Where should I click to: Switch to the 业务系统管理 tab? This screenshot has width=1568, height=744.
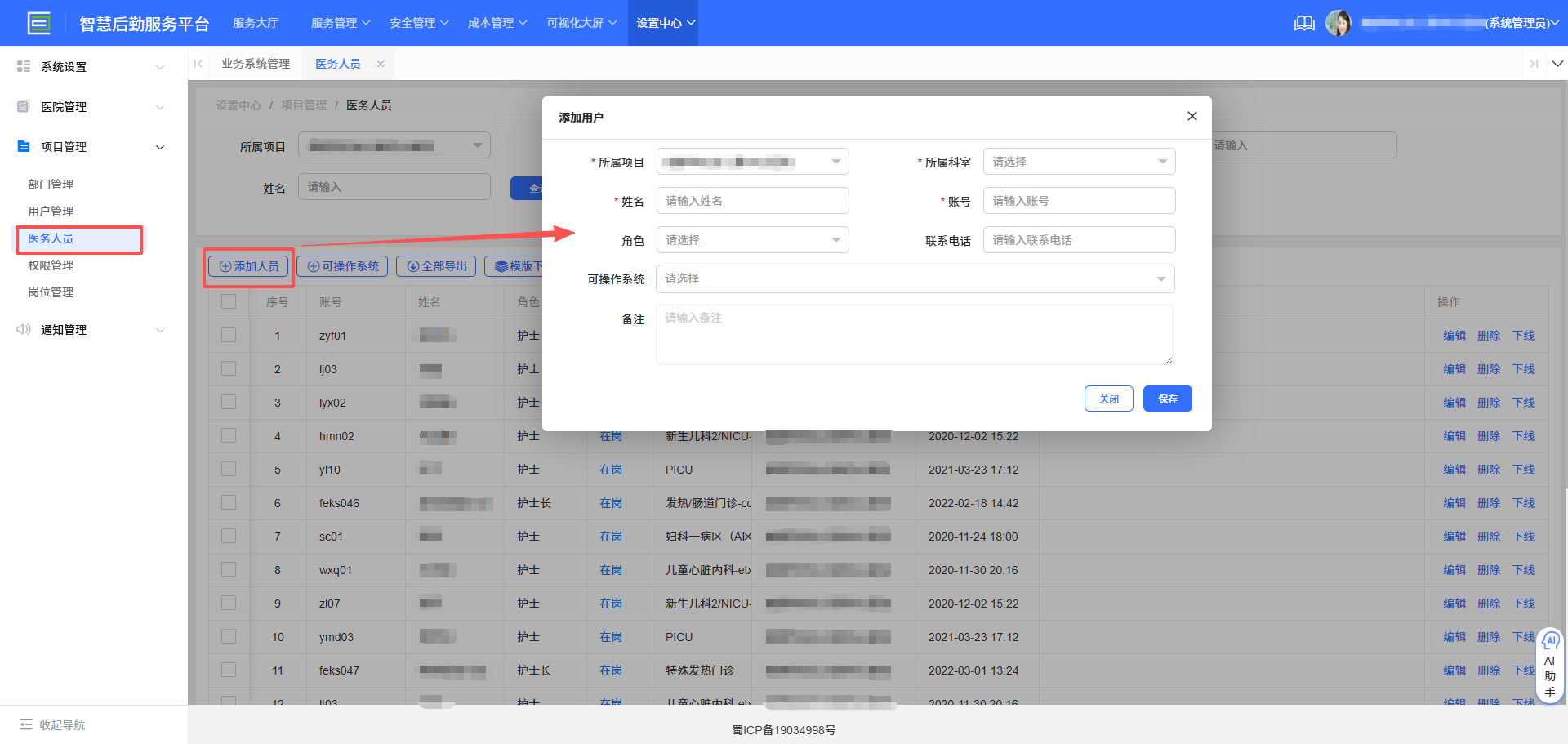[256, 64]
